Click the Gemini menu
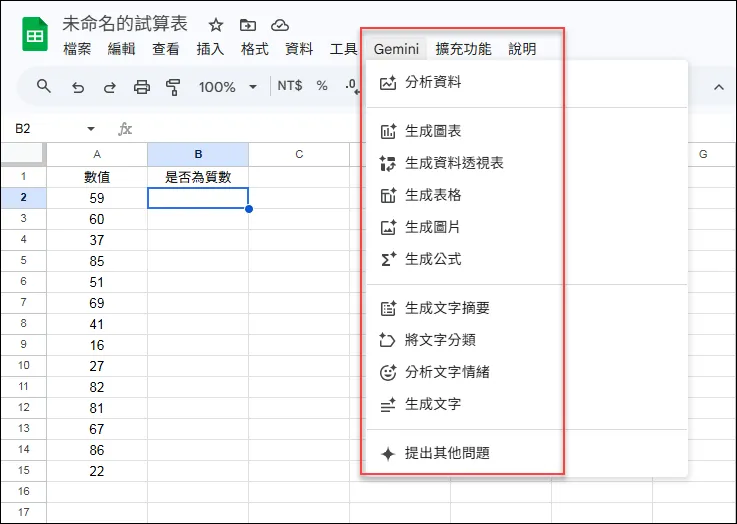Image resolution: width=737 pixels, height=524 pixels. [x=396, y=49]
